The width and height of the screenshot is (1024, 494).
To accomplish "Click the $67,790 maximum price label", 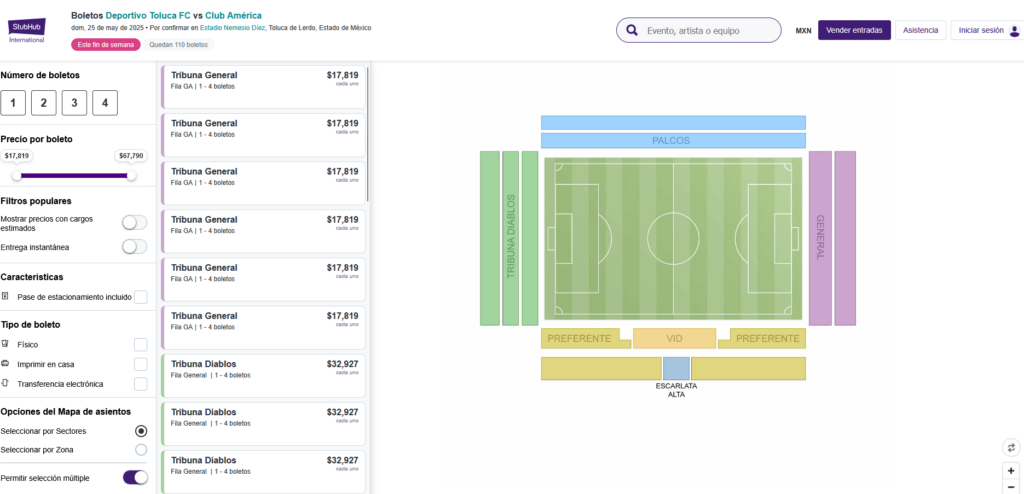I will point(131,156).
